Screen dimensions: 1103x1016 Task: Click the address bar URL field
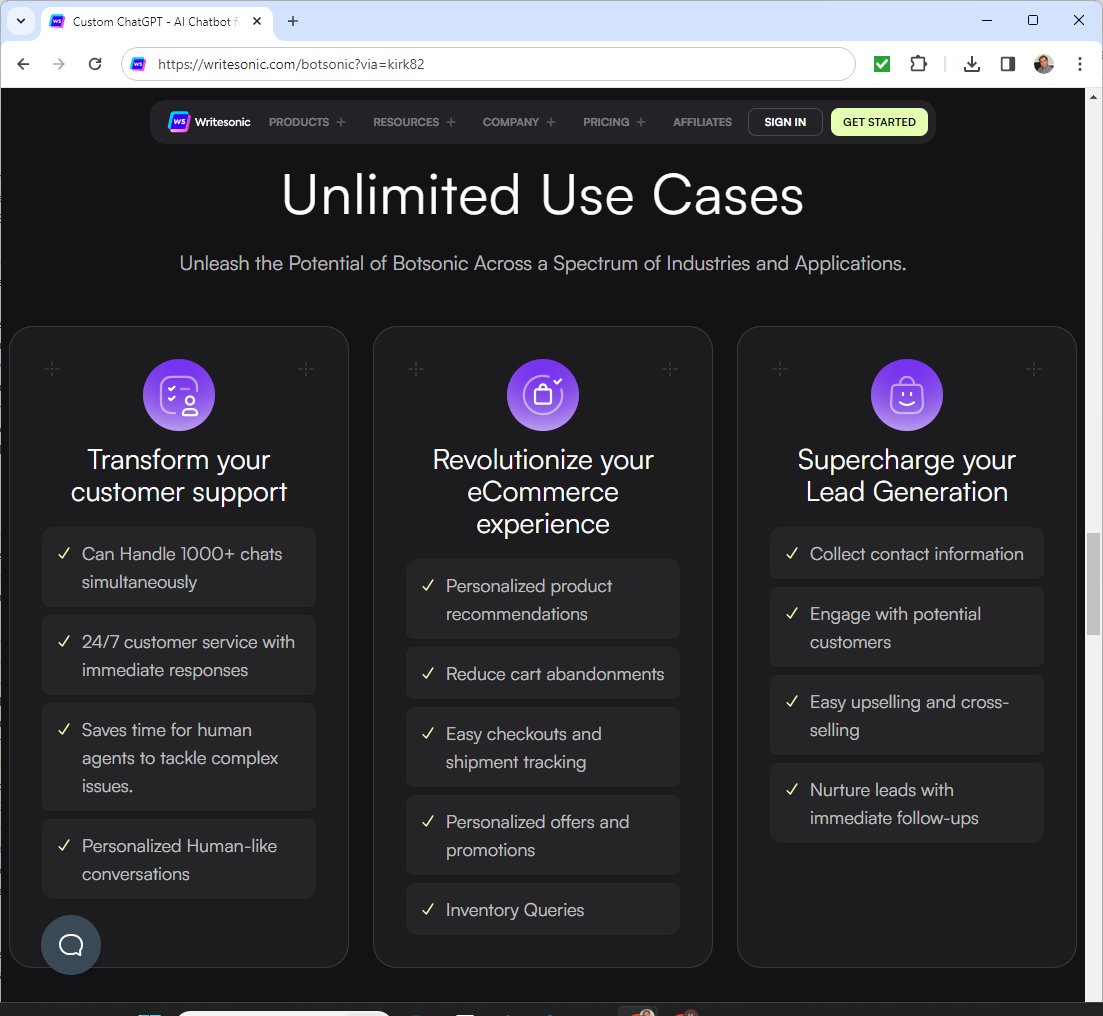pos(488,64)
